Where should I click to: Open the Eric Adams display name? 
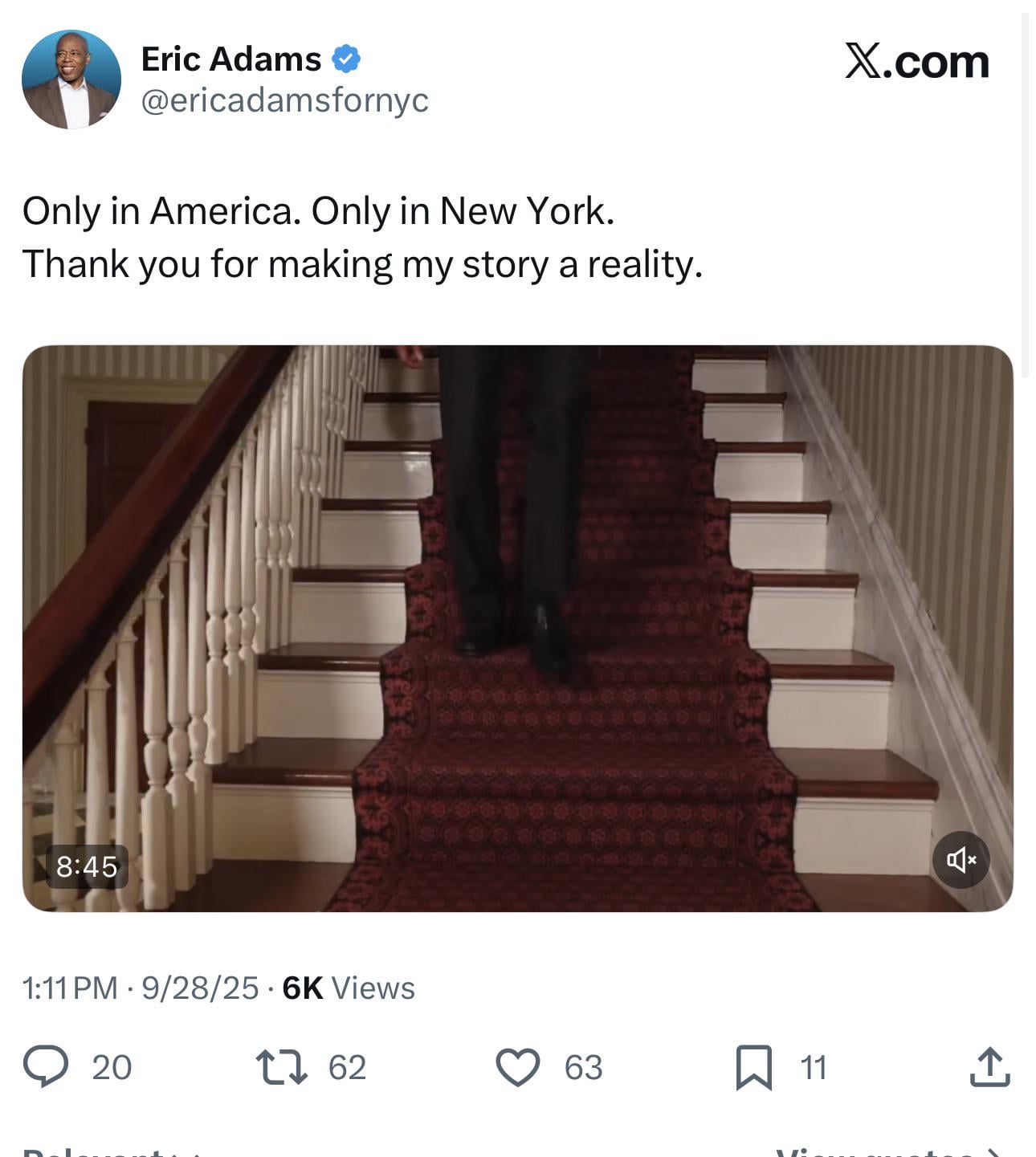[x=231, y=59]
